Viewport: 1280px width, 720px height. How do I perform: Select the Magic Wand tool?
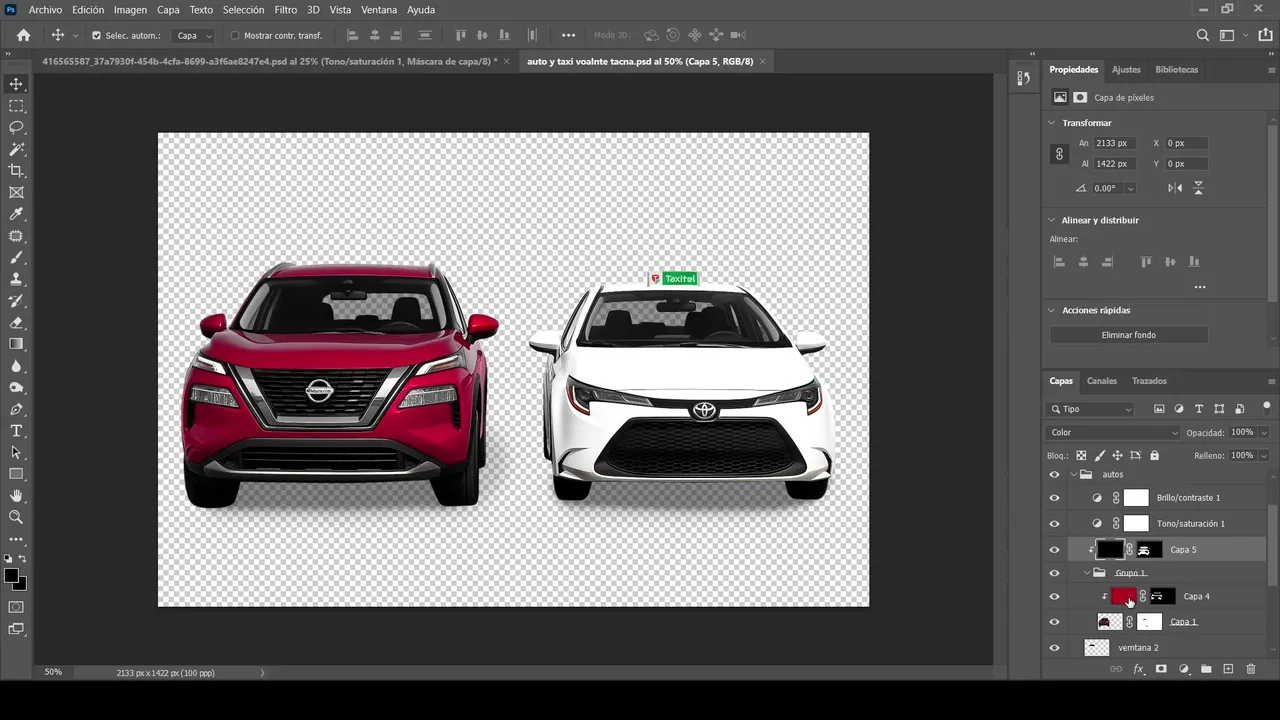16,149
